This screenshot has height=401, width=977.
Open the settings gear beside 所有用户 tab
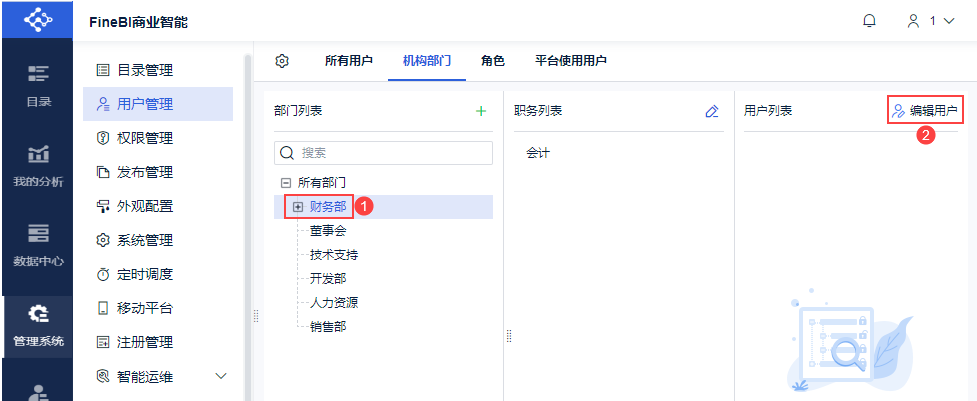282,61
